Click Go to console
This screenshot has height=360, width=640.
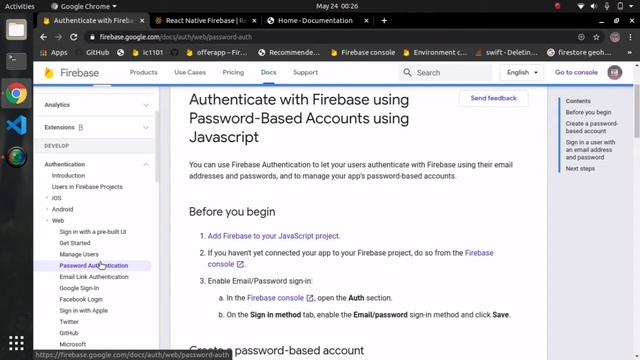pyautogui.click(x=576, y=72)
